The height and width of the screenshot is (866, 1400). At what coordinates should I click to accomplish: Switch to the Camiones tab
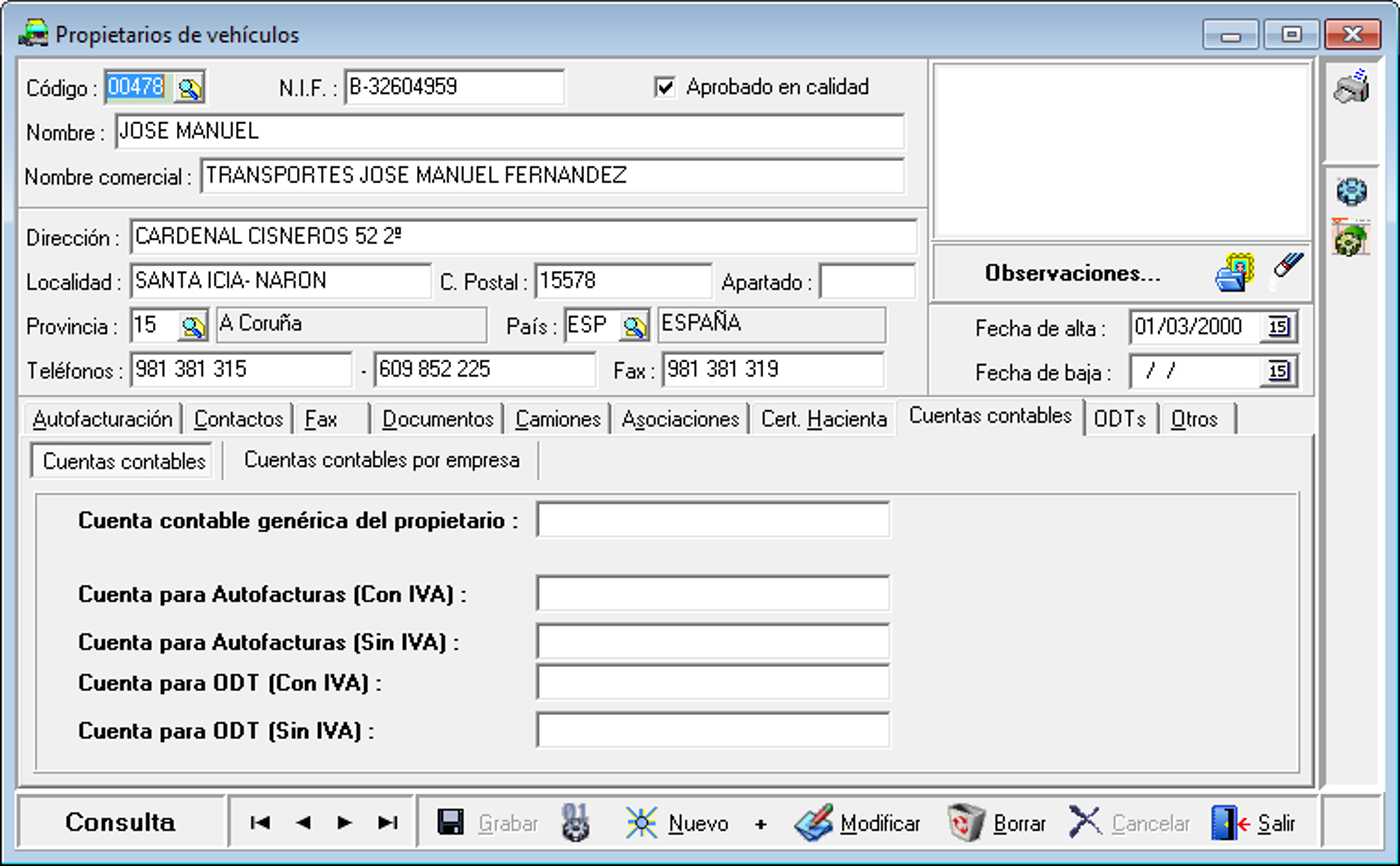558,419
